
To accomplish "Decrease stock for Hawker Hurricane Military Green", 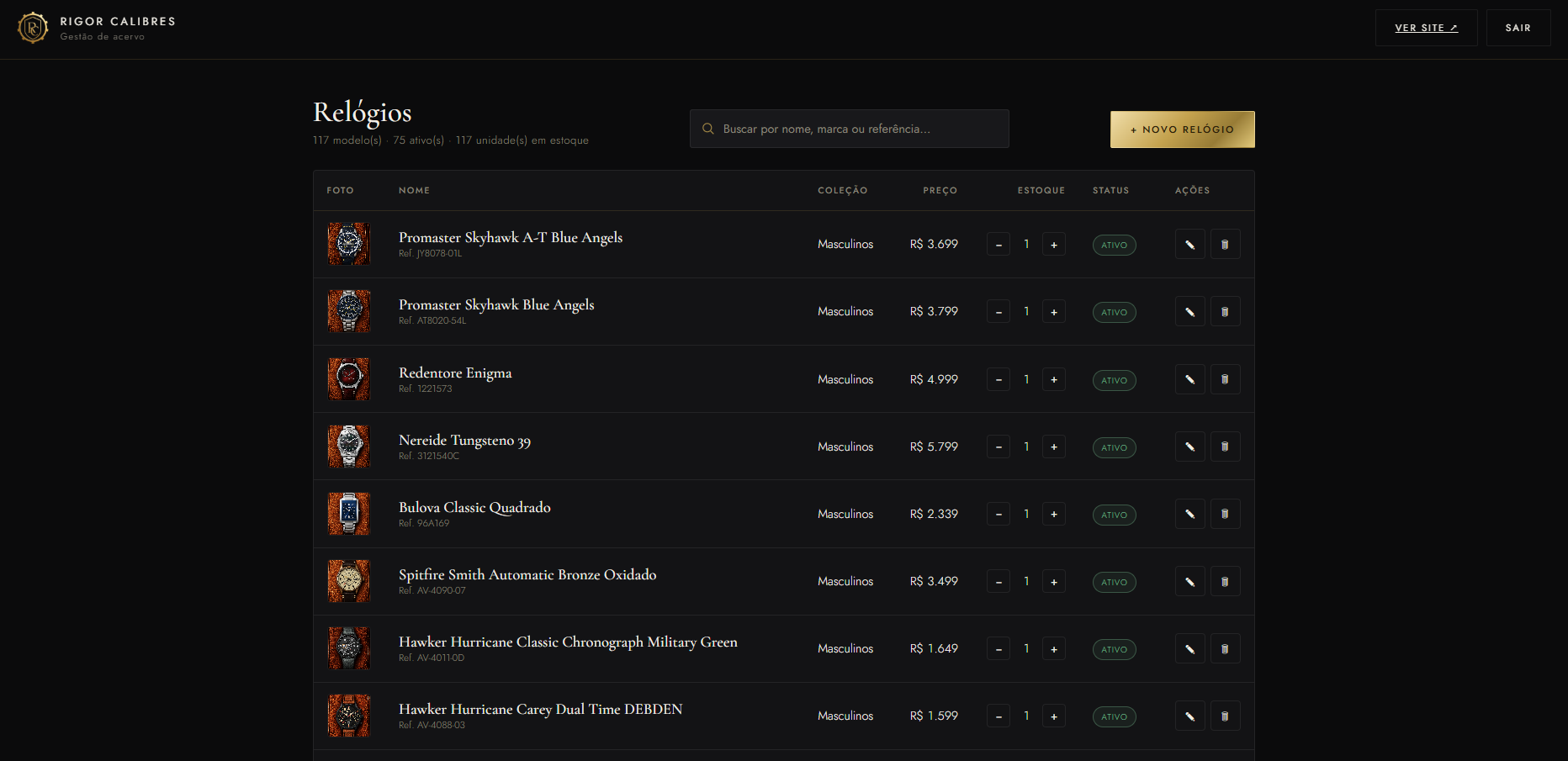I will point(999,648).
